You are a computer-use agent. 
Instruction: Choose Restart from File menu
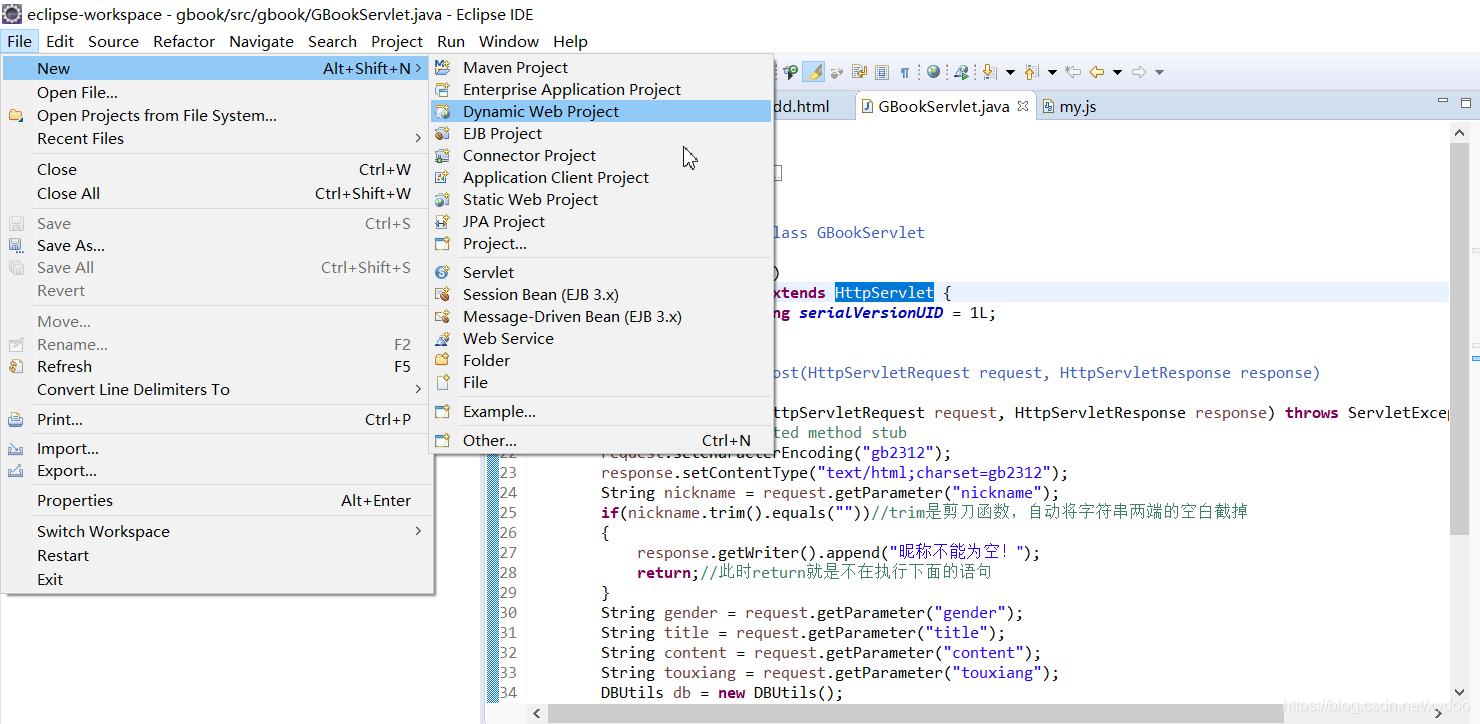(217, 555)
